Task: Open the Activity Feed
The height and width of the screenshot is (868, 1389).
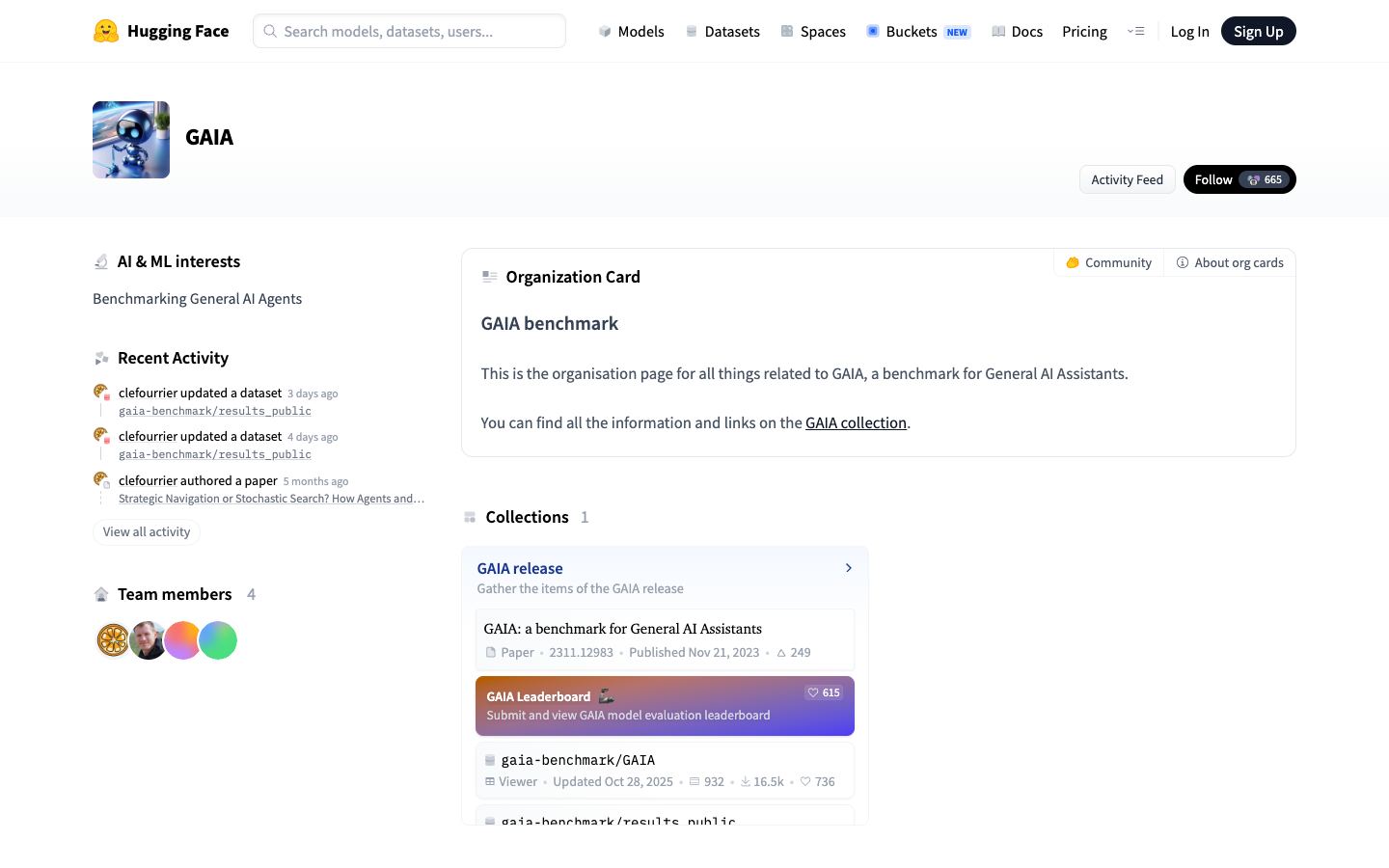Action: click(x=1127, y=179)
